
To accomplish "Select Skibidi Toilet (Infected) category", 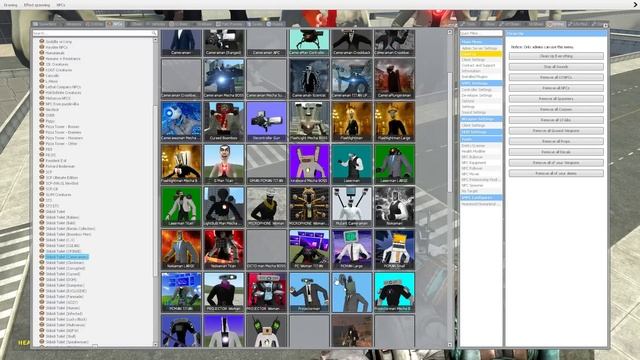I will [x=64, y=313].
